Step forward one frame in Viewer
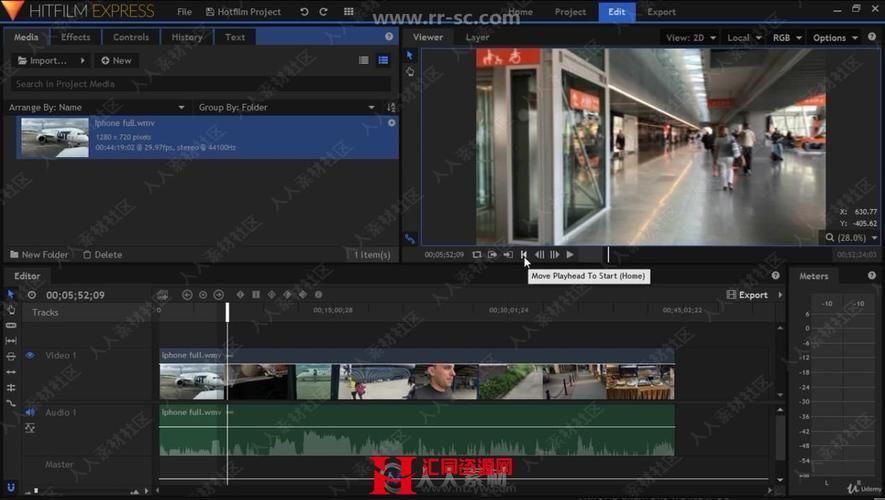This screenshot has width=885, height=500. click(555, 255)
